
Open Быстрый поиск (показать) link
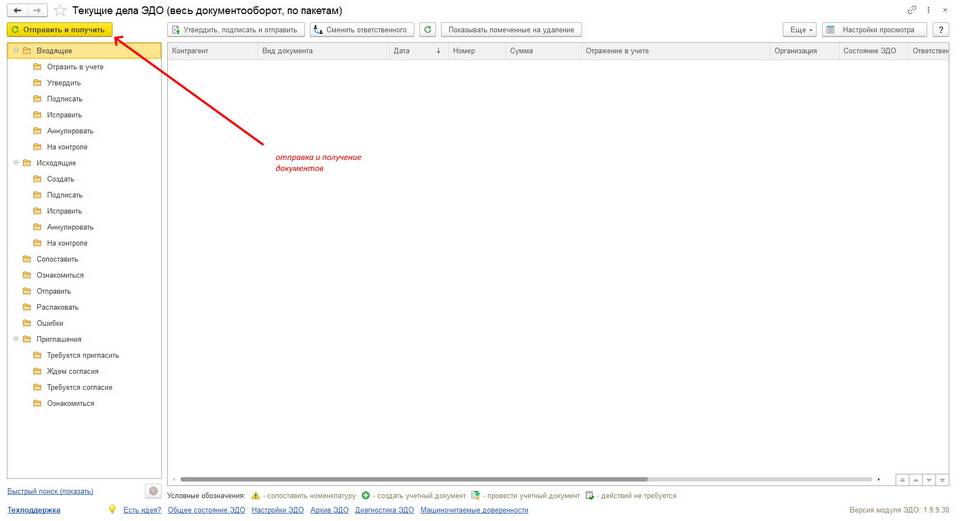[x=50, y=491]
